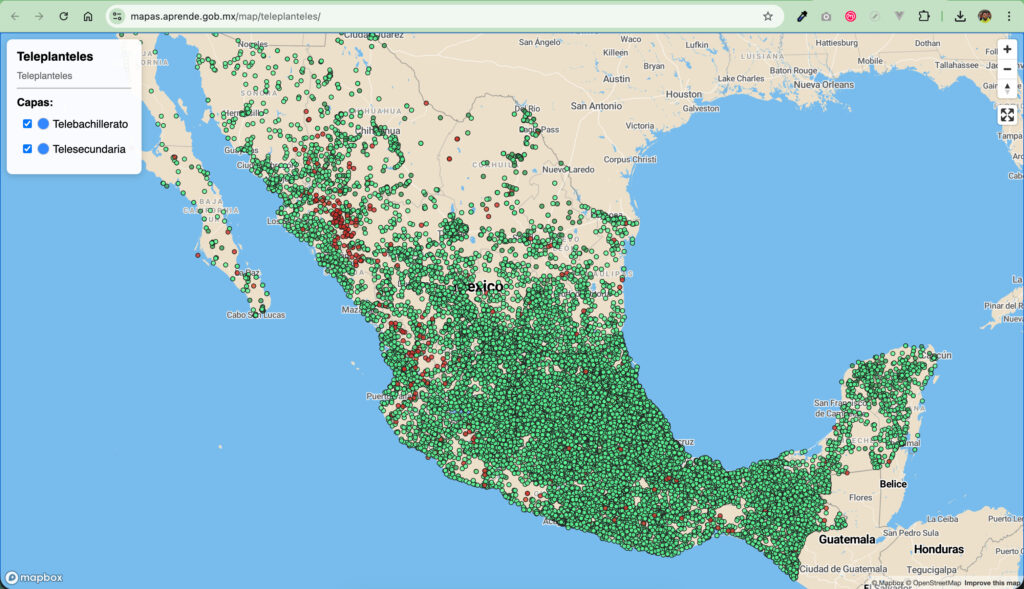View site information in address bar
The width and height of the screenshot is (1024, 589).
coord(117,16)
